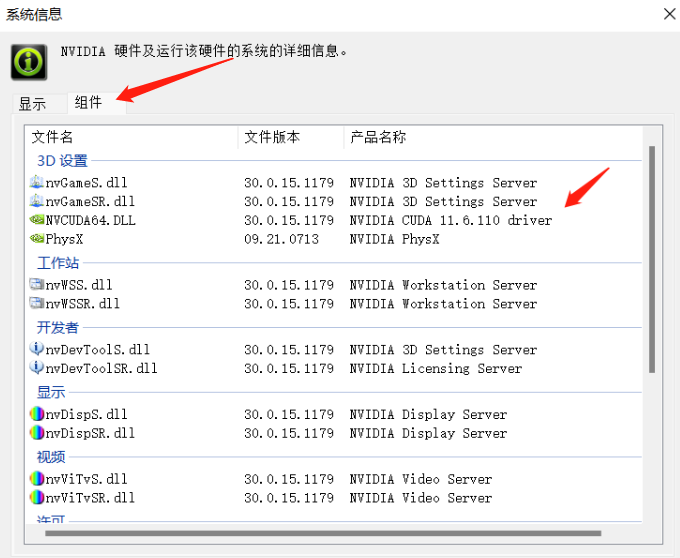This screenshot has height=558, width=680.
Task: Click NVIDIA Display Server in nvDispS.dll row
Action: coord(428,414)
